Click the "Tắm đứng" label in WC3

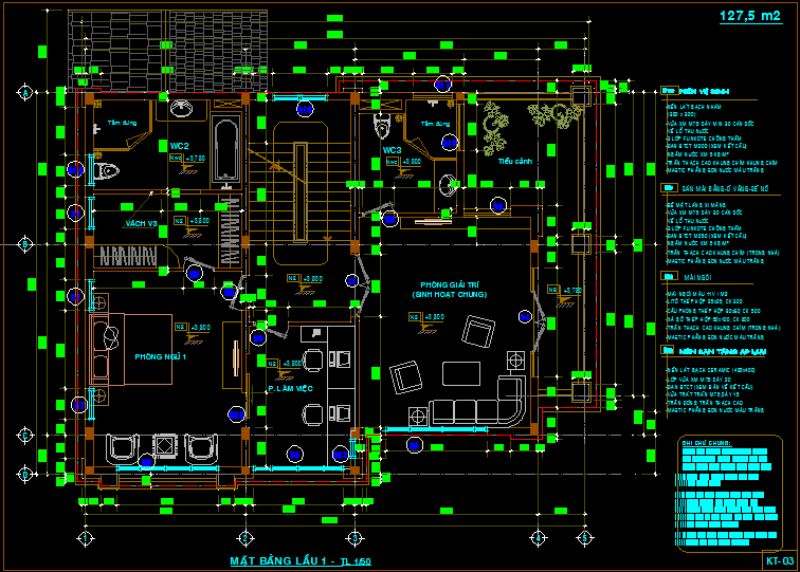(x=435, y=123)
